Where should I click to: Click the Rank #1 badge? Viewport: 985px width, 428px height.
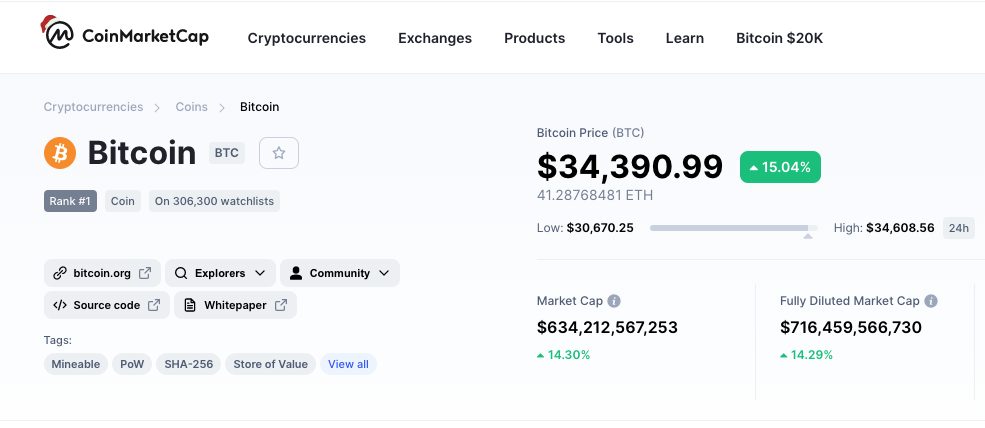[x=70, y=201]
